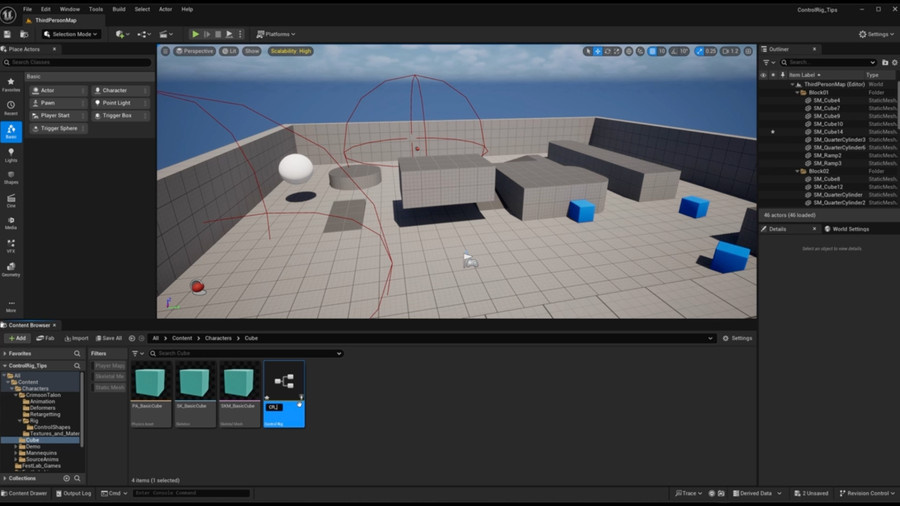Viewport: 900px width, 506px height.
Task: Toggle grid snapping in viewport toolbar
Action: coord(653,51)
